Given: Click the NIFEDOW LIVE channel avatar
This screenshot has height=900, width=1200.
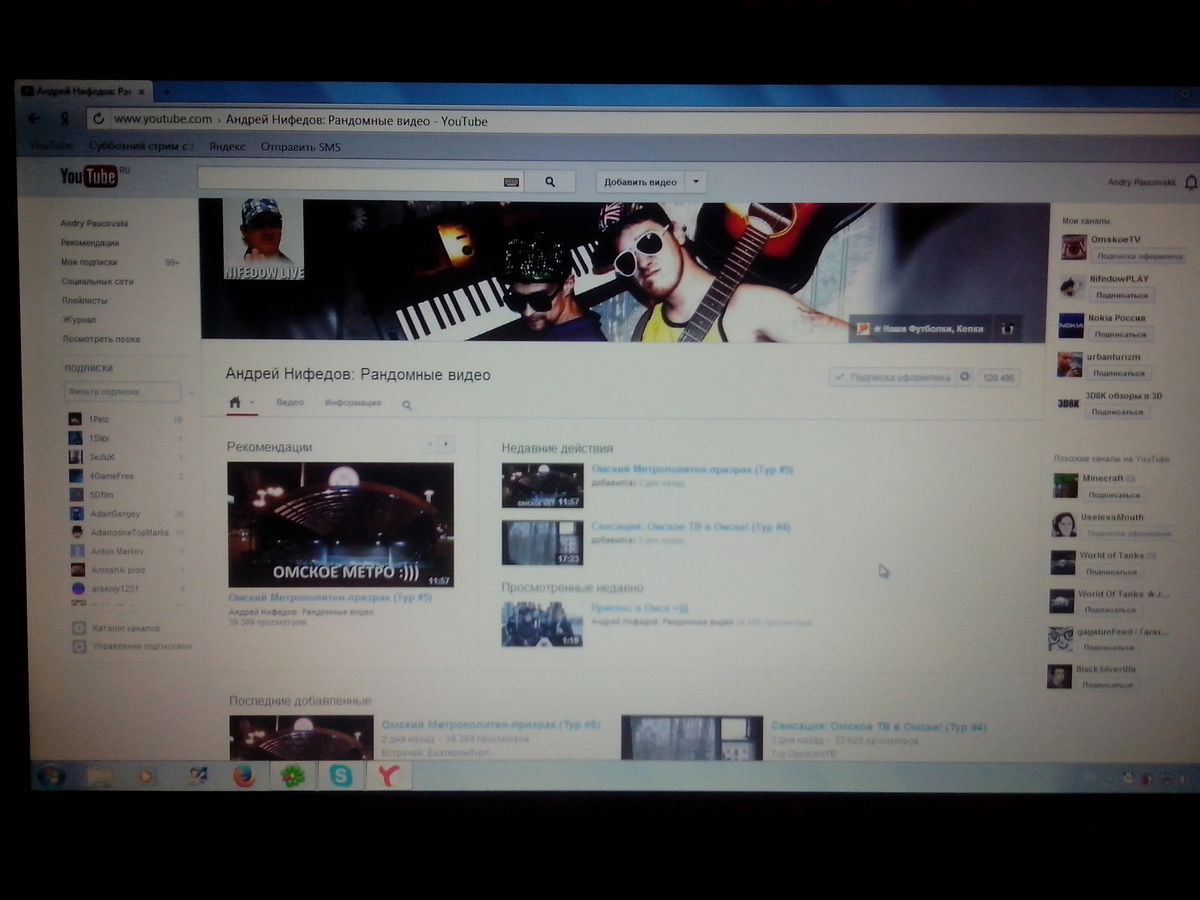Looking at the screenshot, I should pyautogui.click(x=263, y=238).
